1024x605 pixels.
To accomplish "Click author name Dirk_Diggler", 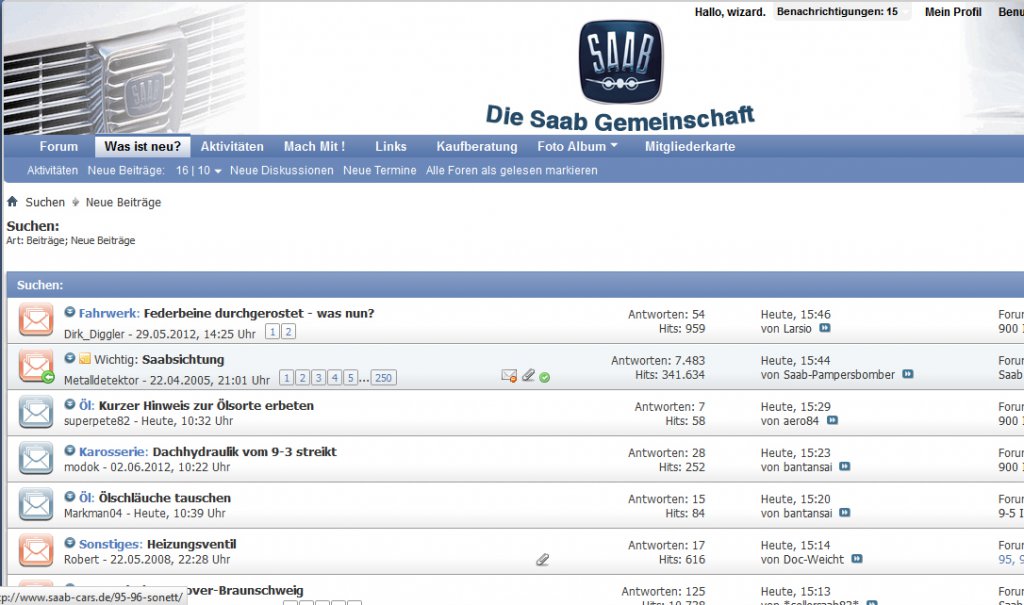I will 94,334.
